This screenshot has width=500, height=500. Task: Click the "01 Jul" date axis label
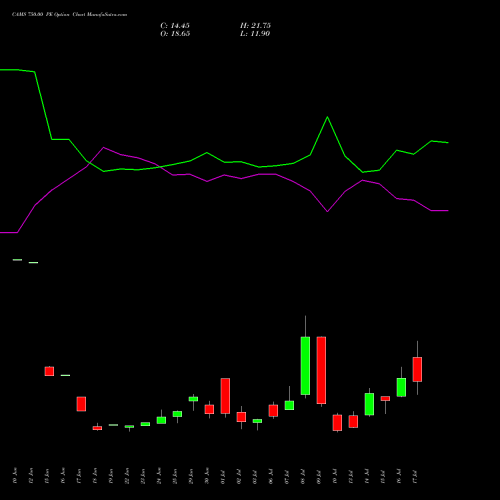tap(223, 476)
